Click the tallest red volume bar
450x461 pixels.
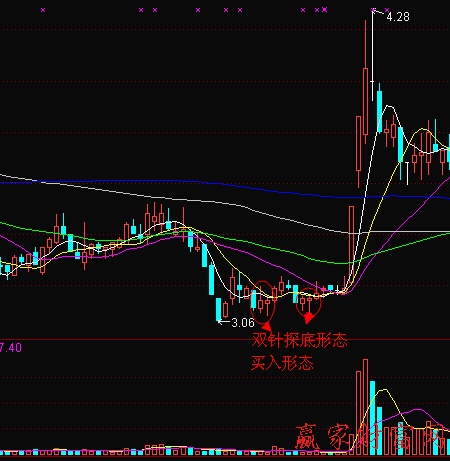(365, 407)
